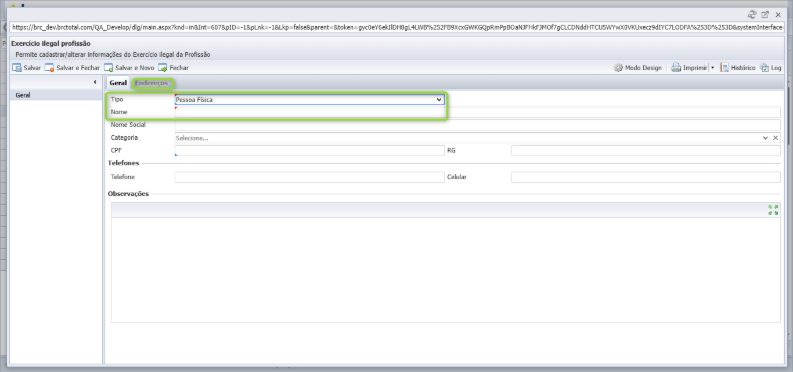Viewport: 793px width, 372px height.
Task: Click inside the Observações text area
Action: (446, 269)
